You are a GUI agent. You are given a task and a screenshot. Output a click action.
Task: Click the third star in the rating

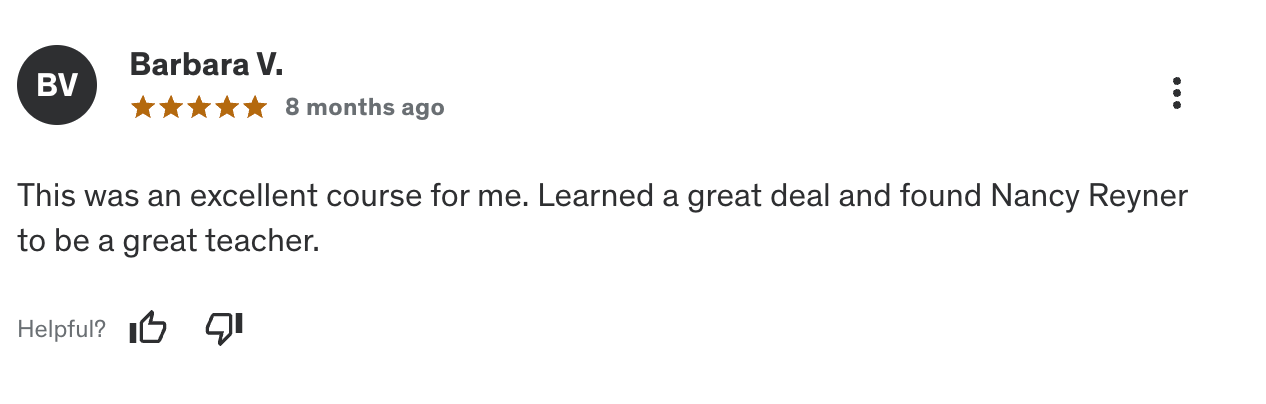click(199, 107)
